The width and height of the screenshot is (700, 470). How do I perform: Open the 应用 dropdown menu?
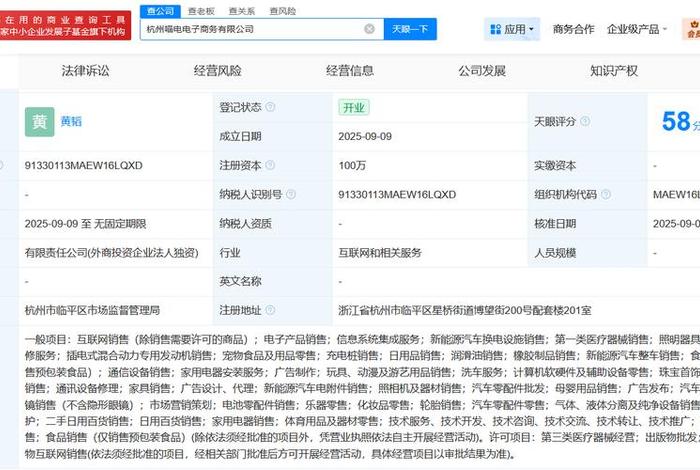point(512,29)
